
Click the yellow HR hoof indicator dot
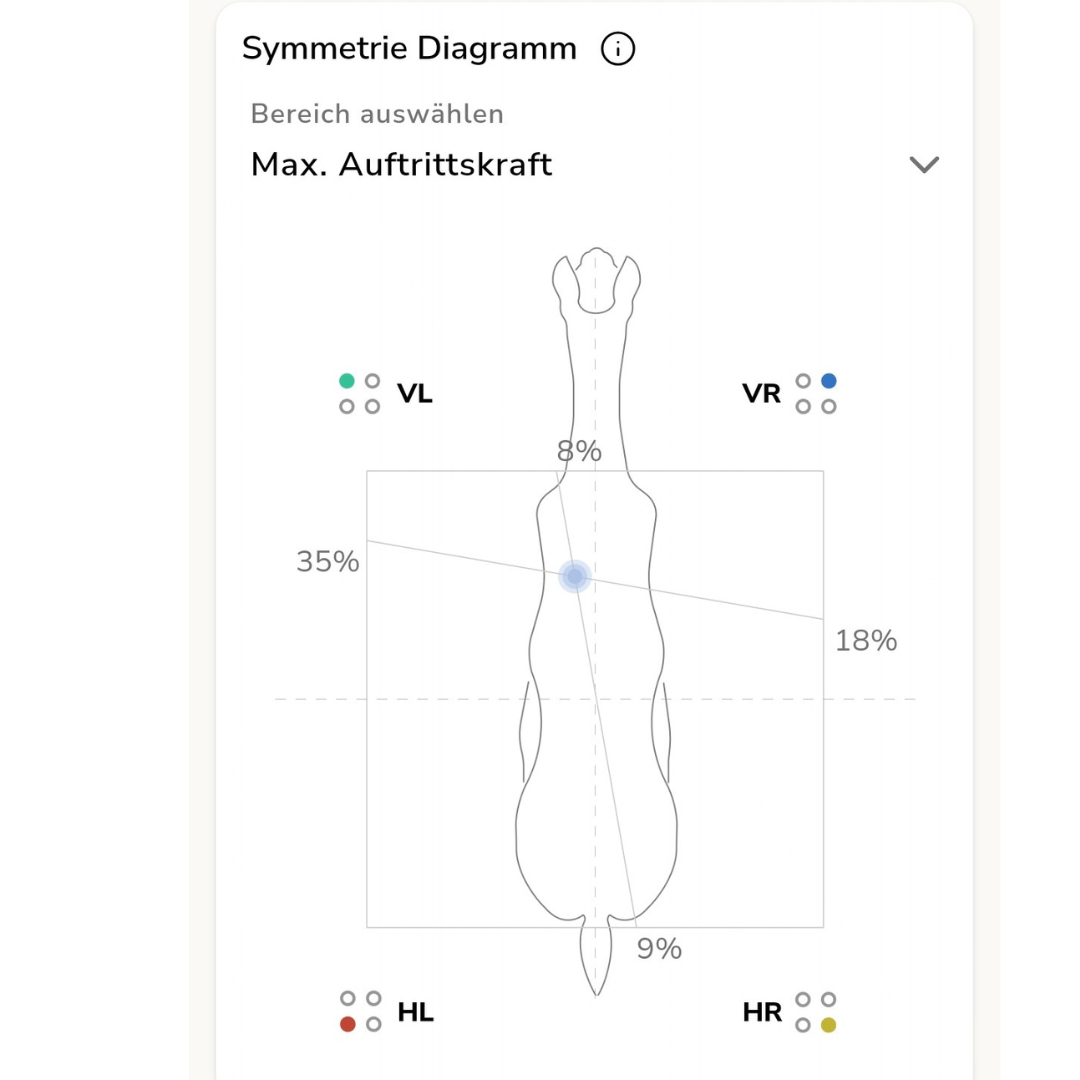(828, 1025)
